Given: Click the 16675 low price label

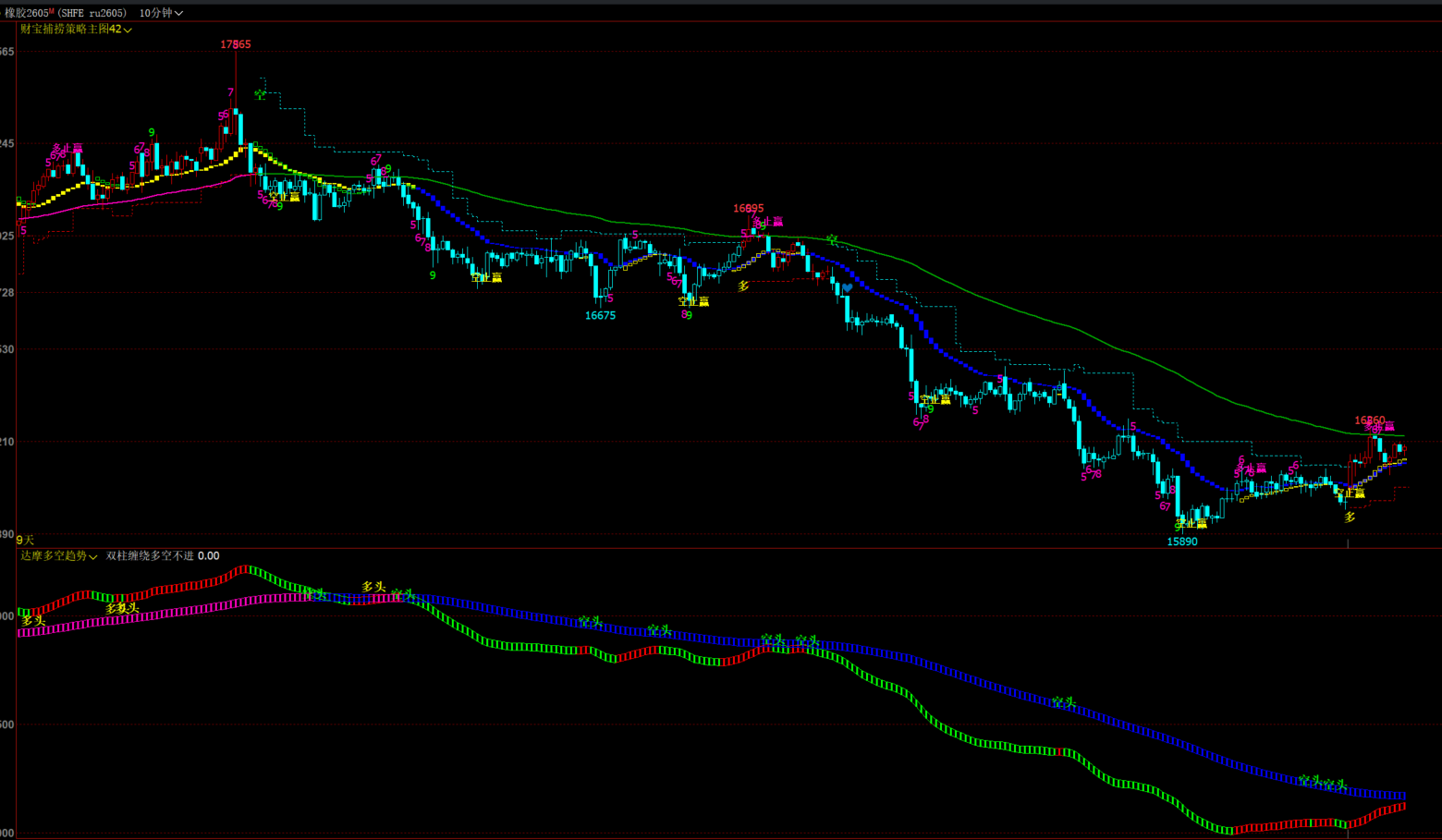Looking at the screenshot, I should 600,316.
